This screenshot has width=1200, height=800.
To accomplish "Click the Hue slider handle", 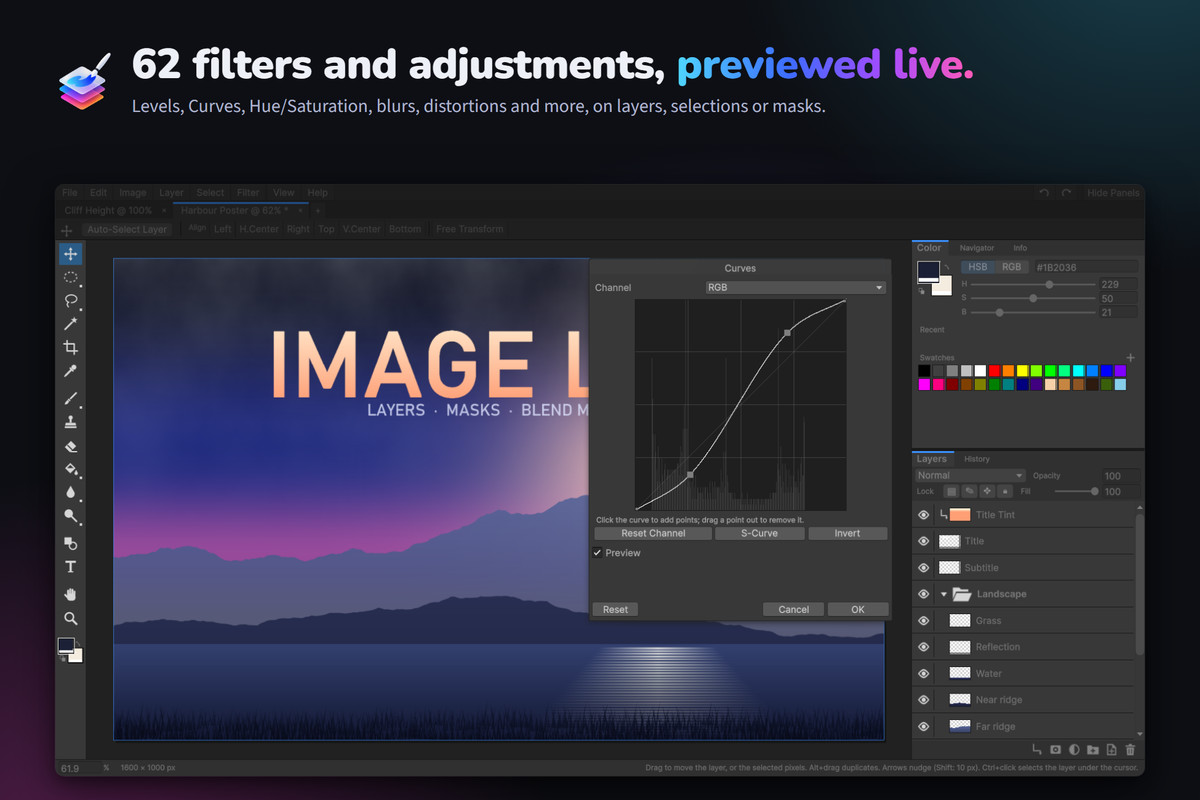I will [x=1049, y=285].
